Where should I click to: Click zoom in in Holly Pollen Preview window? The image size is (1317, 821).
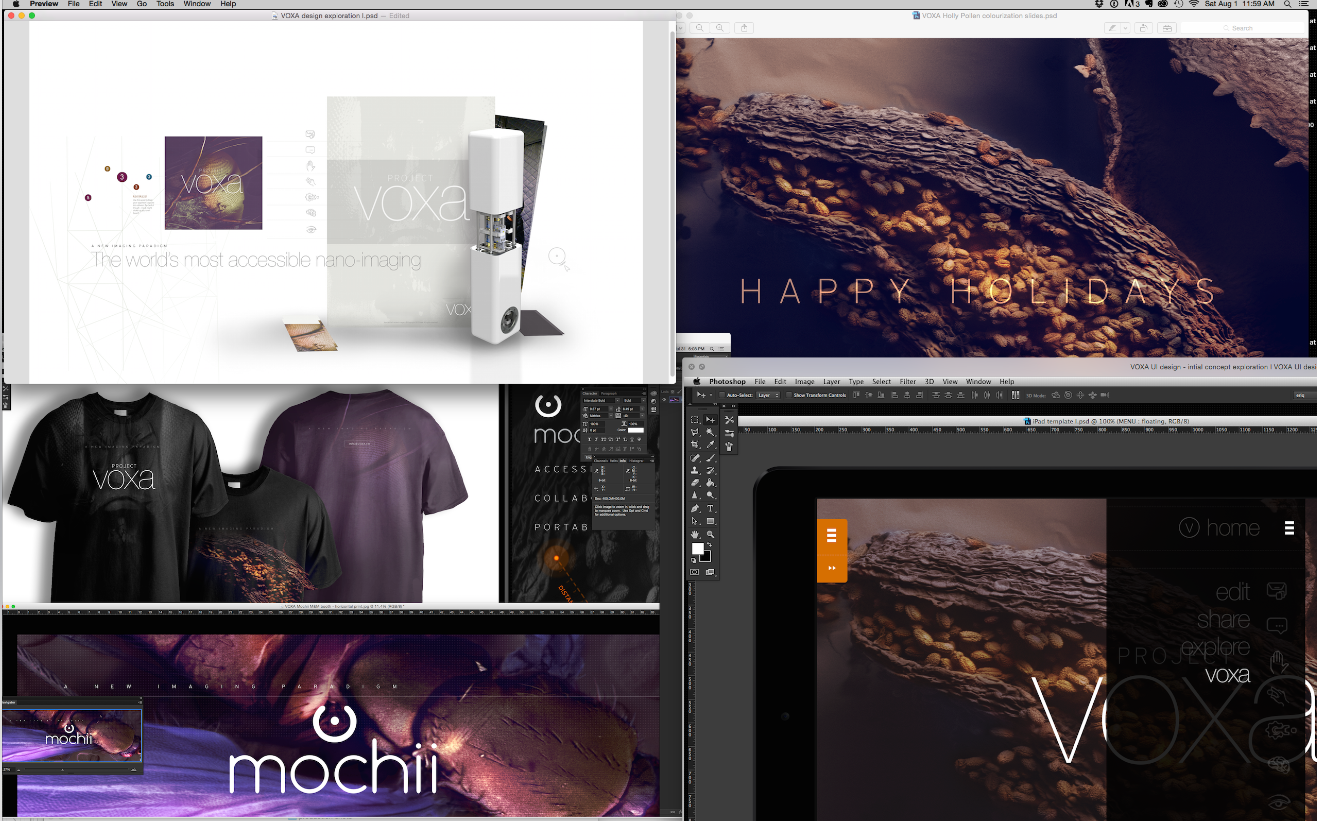[x=720, y=28]
